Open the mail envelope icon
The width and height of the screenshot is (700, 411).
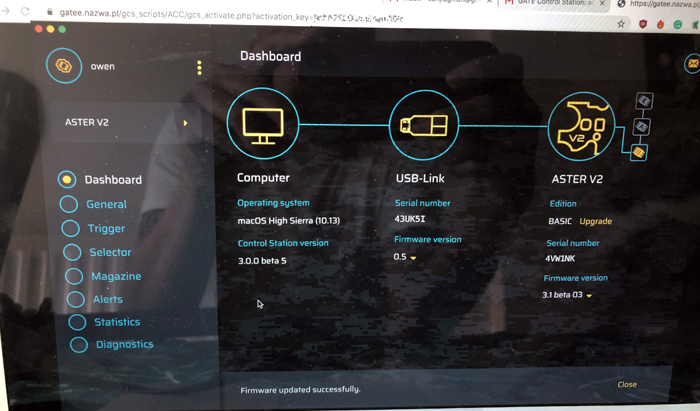pyautogui.click(x=692, y=64)
